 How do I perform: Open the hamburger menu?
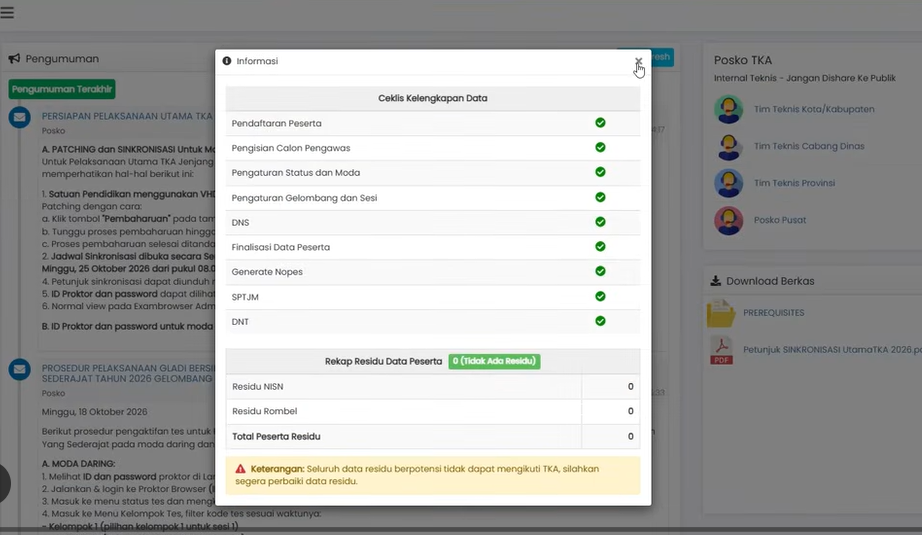pyautogui.click(x=7, y=12)
